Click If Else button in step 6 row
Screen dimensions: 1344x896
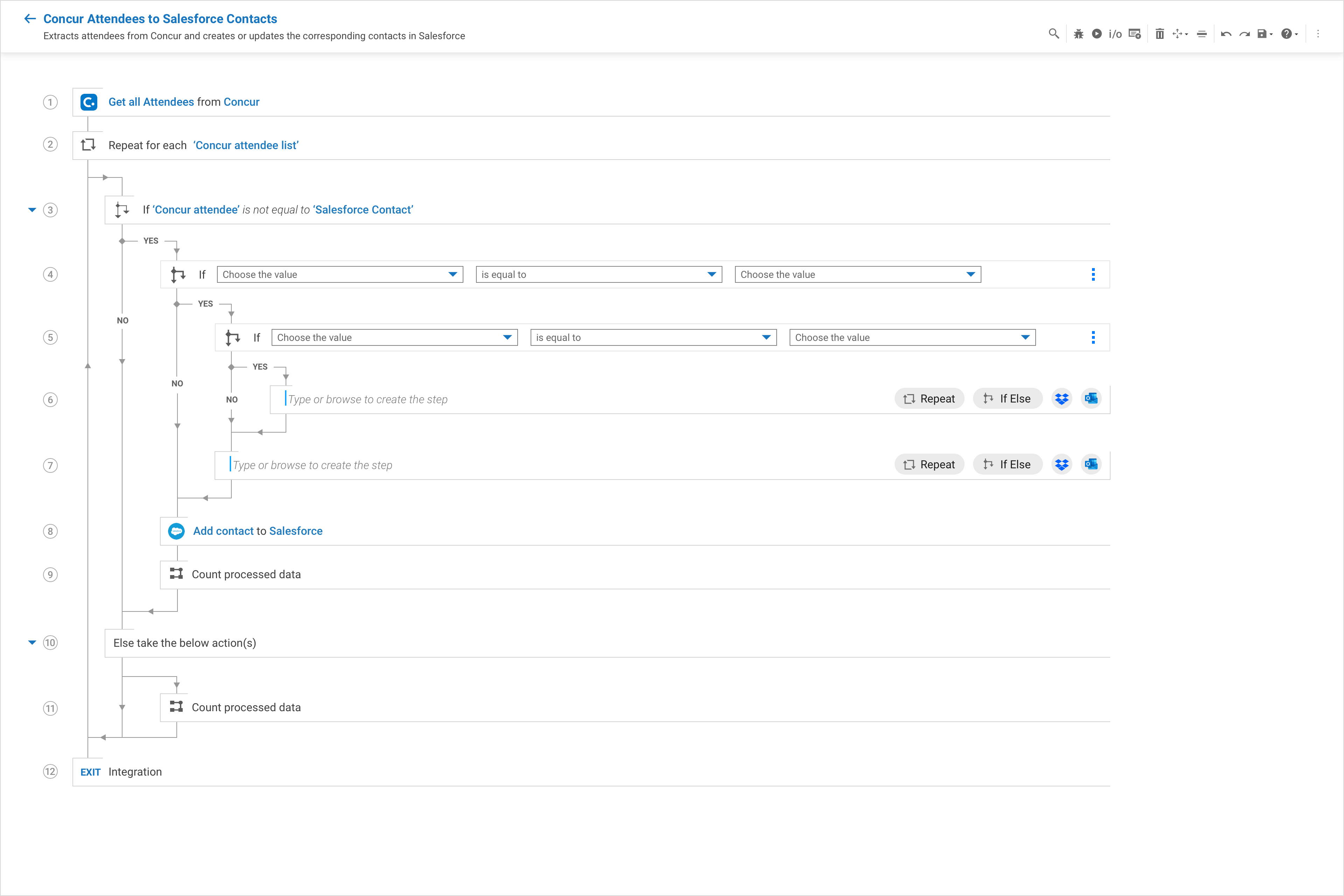click(x=1007, y=398)
